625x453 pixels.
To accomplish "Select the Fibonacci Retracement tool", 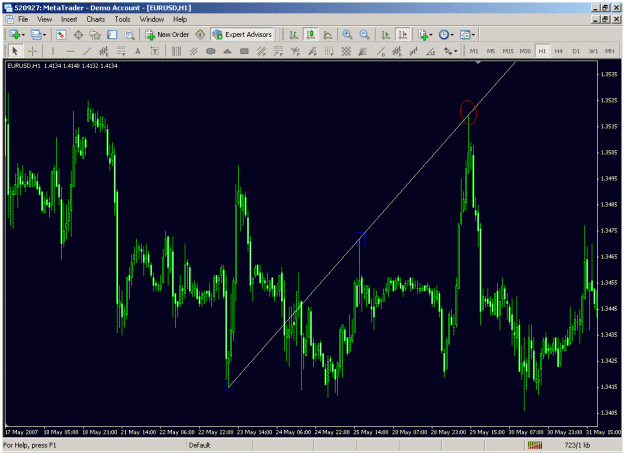I will click(121, 51).
